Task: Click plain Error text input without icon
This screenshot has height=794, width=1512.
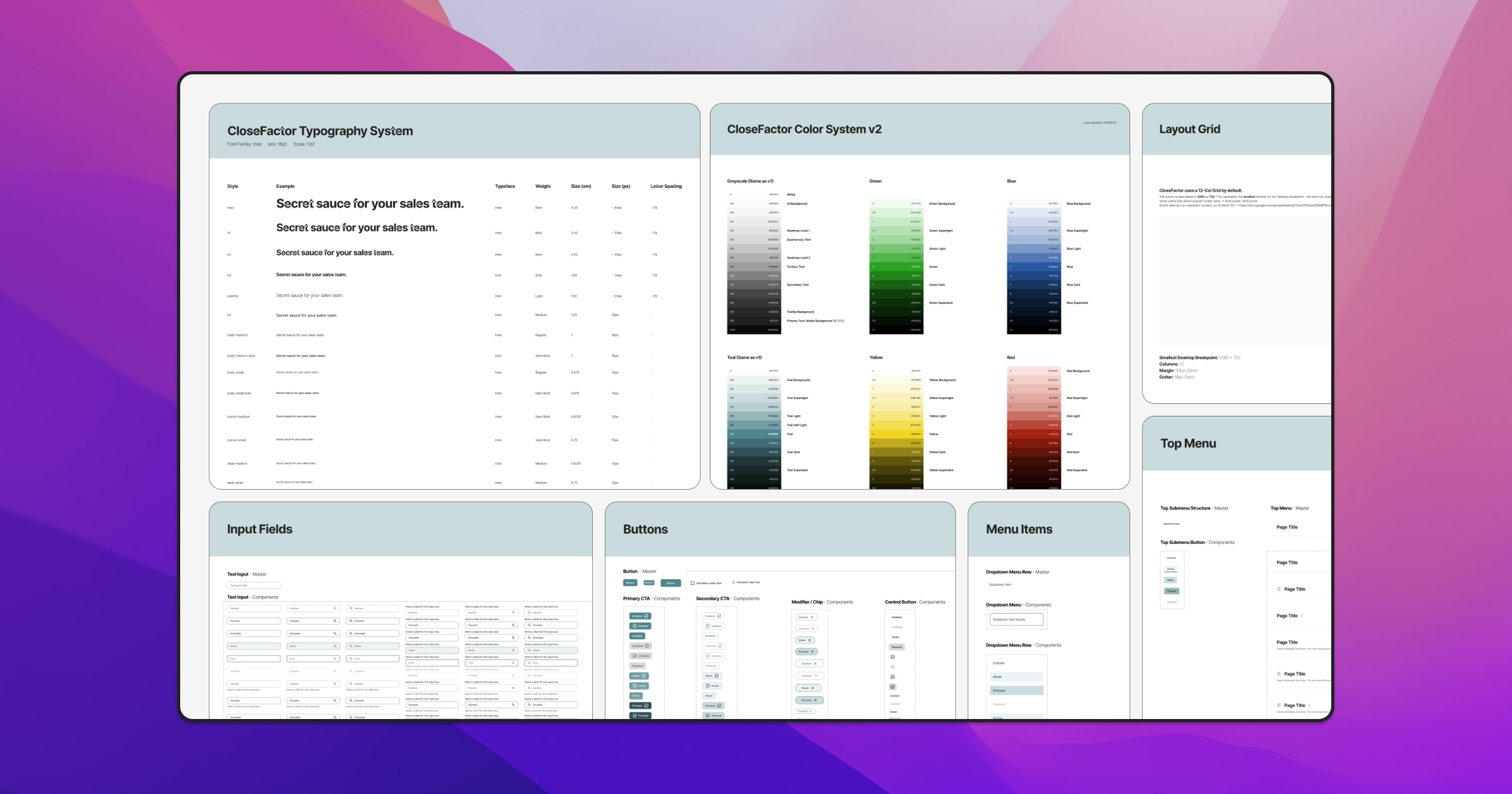Action: tap(254, 659)
